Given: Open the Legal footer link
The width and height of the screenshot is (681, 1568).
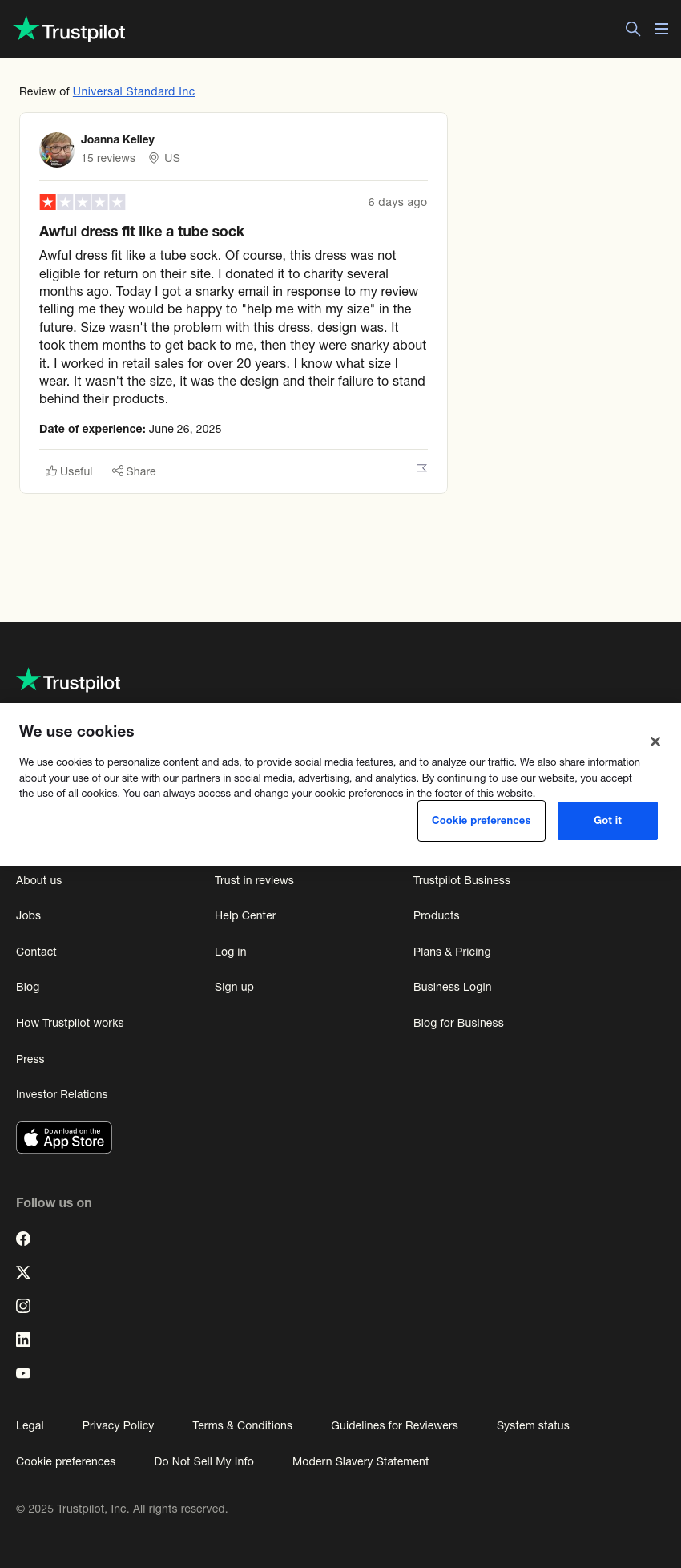Looking at the screenshot, I should pyautogui.click(x=30, y=1425).
